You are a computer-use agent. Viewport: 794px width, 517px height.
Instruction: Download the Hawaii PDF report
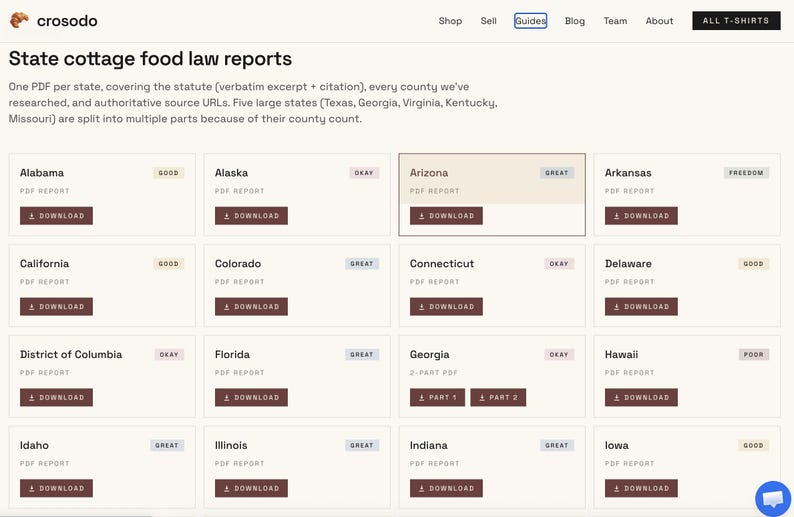click(x=641, y=397)
